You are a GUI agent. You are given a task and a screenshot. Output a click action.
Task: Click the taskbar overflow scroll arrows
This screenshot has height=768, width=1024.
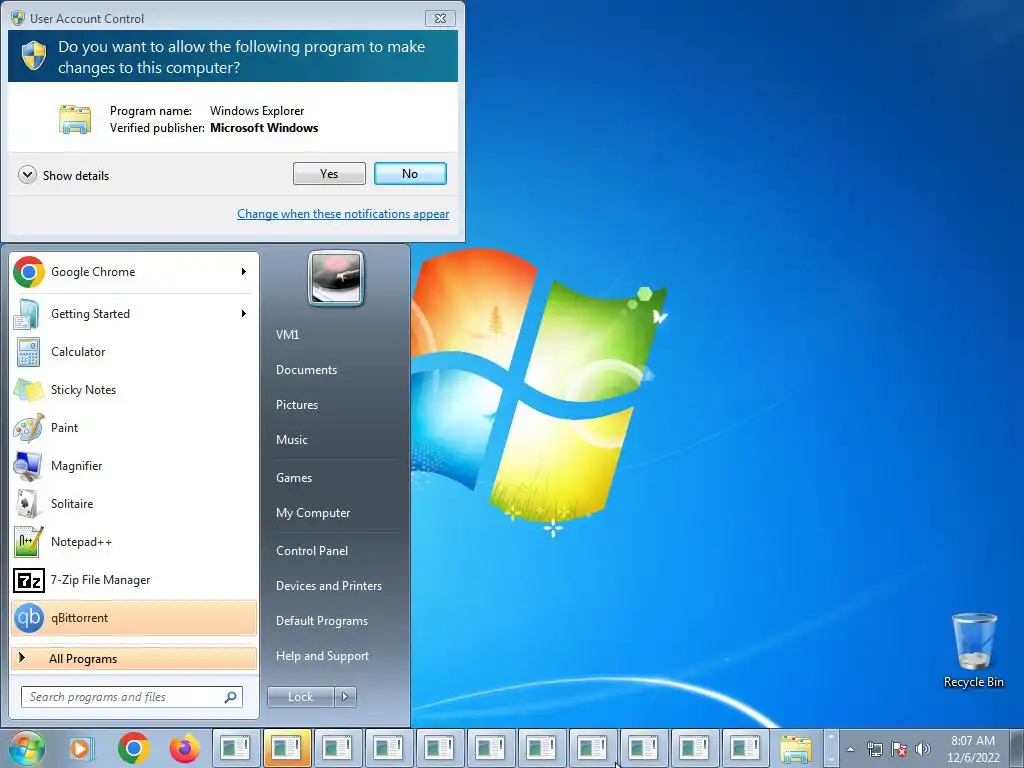[831, 748]
